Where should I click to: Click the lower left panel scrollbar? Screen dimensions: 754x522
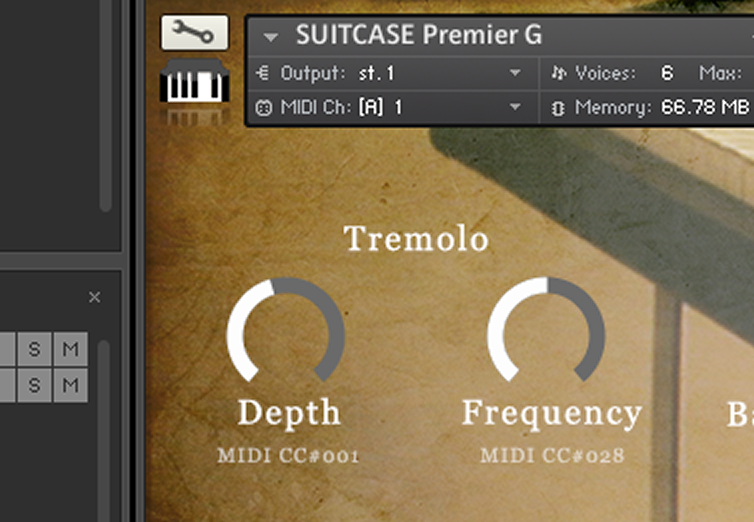(x=103, y=431)
